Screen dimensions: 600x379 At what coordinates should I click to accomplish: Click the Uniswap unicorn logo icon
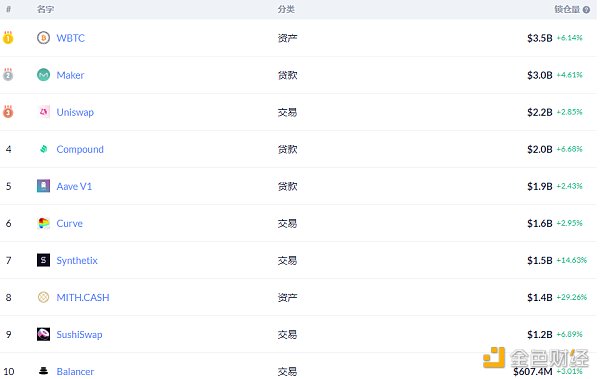pos(44,112)
